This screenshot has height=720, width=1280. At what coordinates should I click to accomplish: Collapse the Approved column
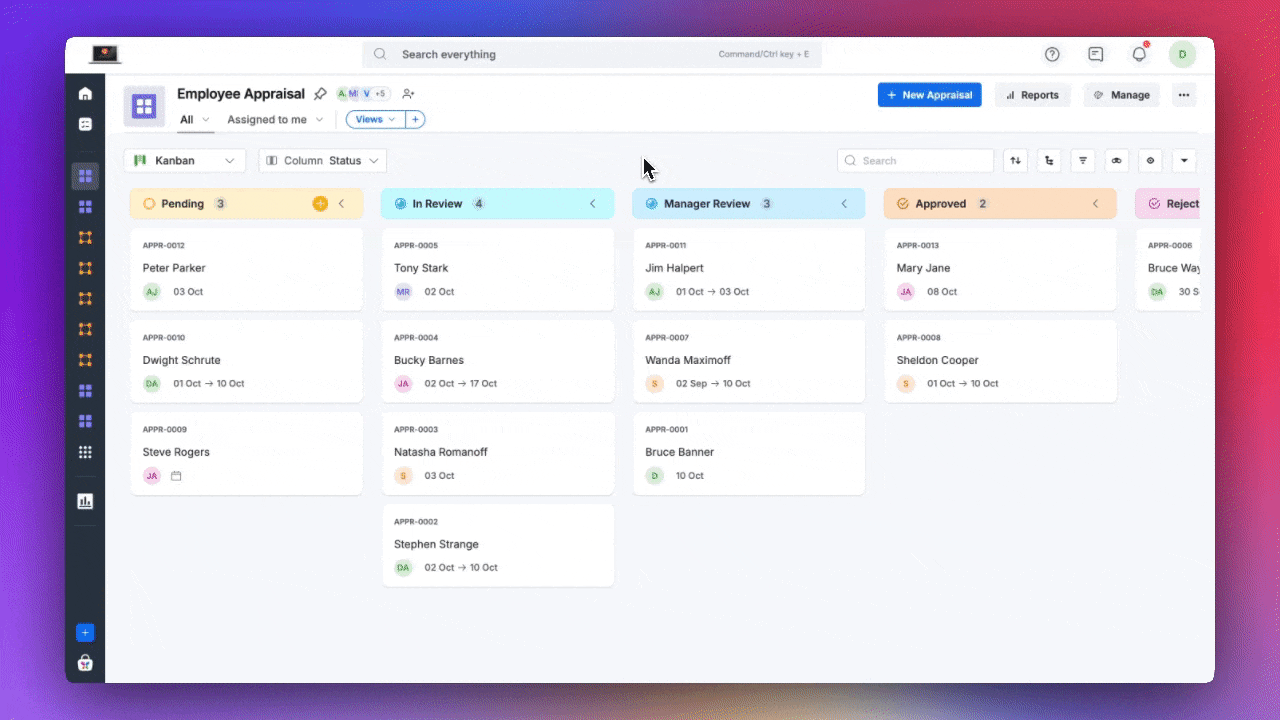(1095, 204)
